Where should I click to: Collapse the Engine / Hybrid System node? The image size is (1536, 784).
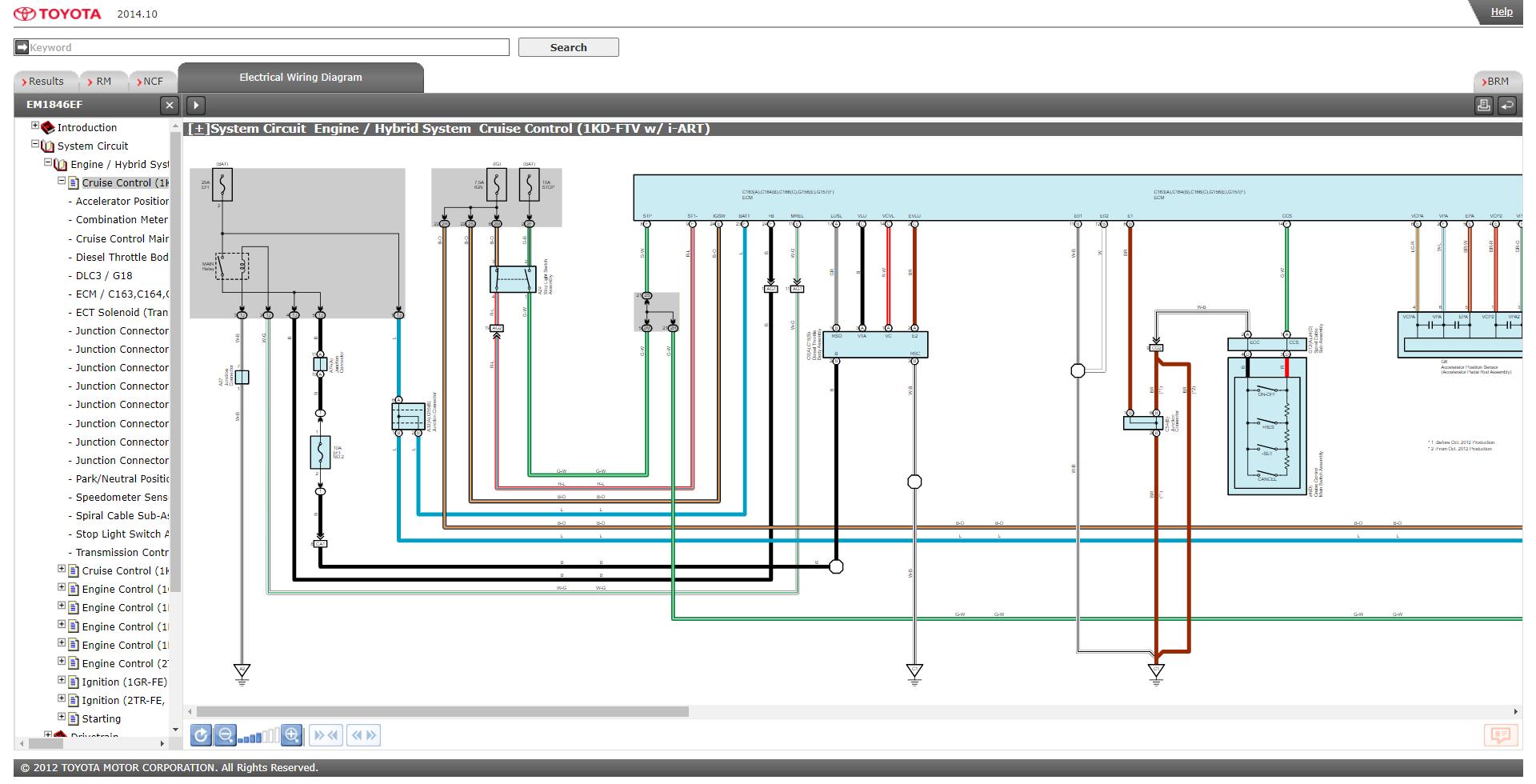tap(47, 162)
